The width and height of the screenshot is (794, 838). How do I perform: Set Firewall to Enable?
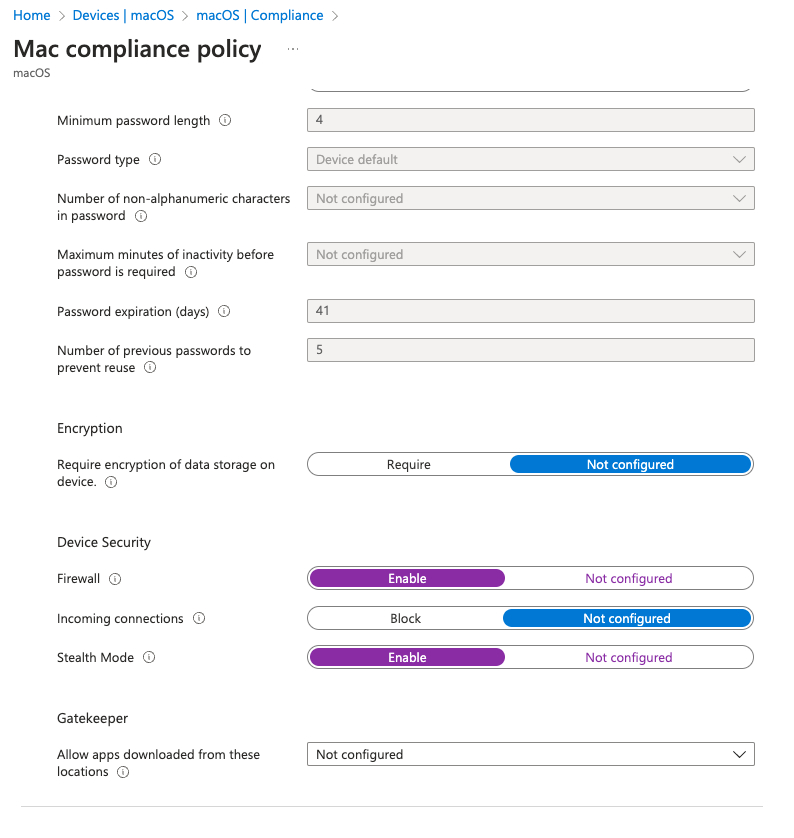(407, 578)
